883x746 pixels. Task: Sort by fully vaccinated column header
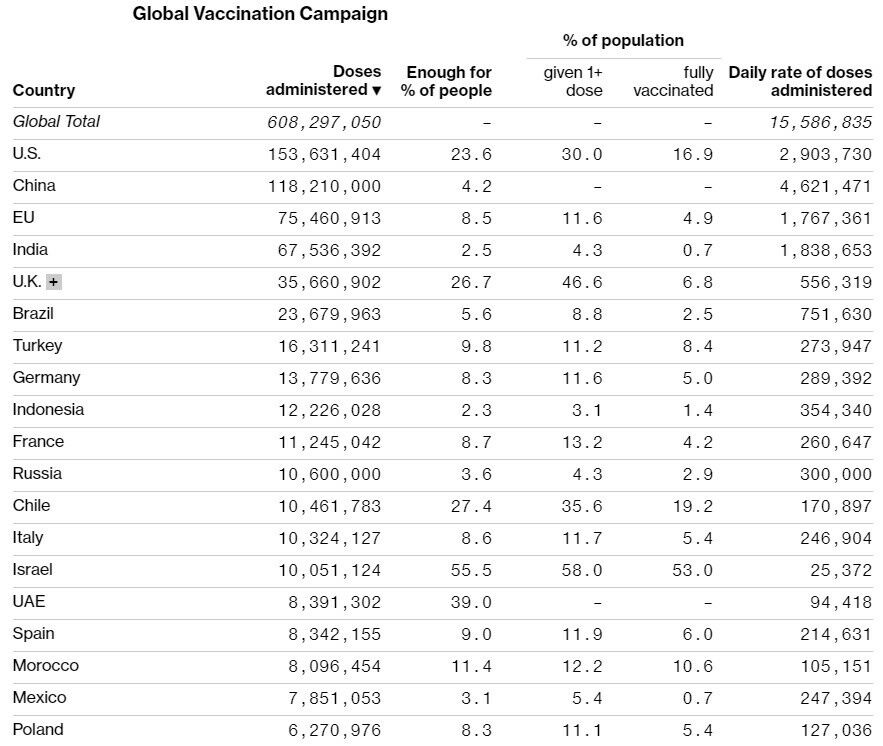[x=673, y=81]
